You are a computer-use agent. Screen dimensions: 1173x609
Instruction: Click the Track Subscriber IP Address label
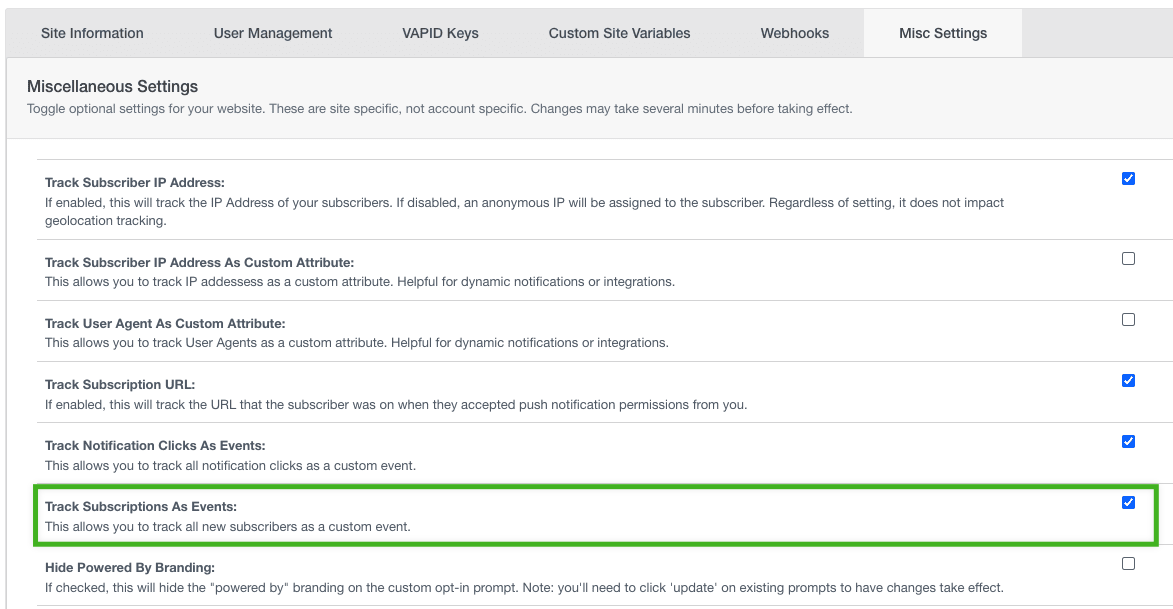coord(135,183)
